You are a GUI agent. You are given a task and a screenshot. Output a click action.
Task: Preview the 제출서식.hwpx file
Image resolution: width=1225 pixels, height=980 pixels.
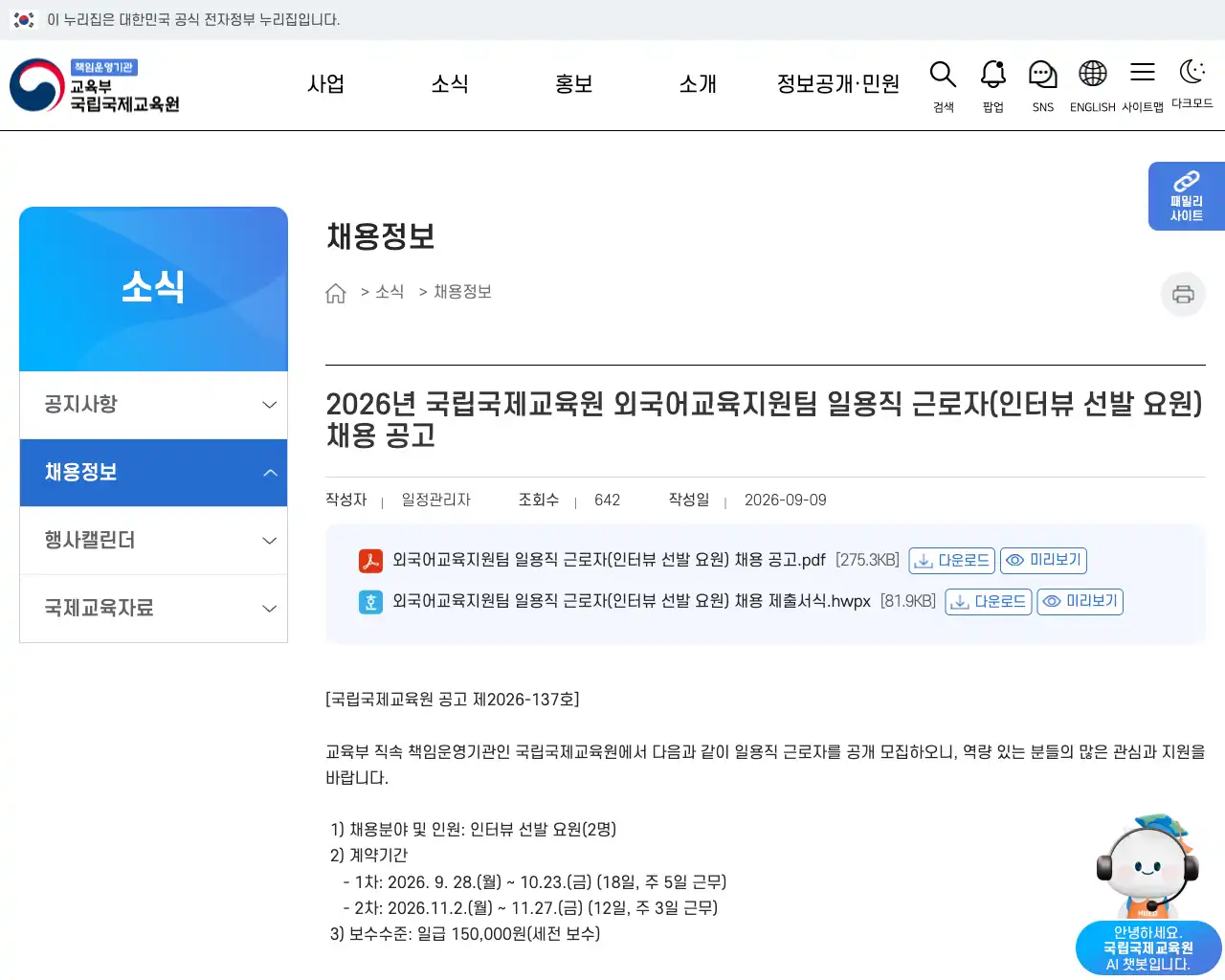[1080, 602]
